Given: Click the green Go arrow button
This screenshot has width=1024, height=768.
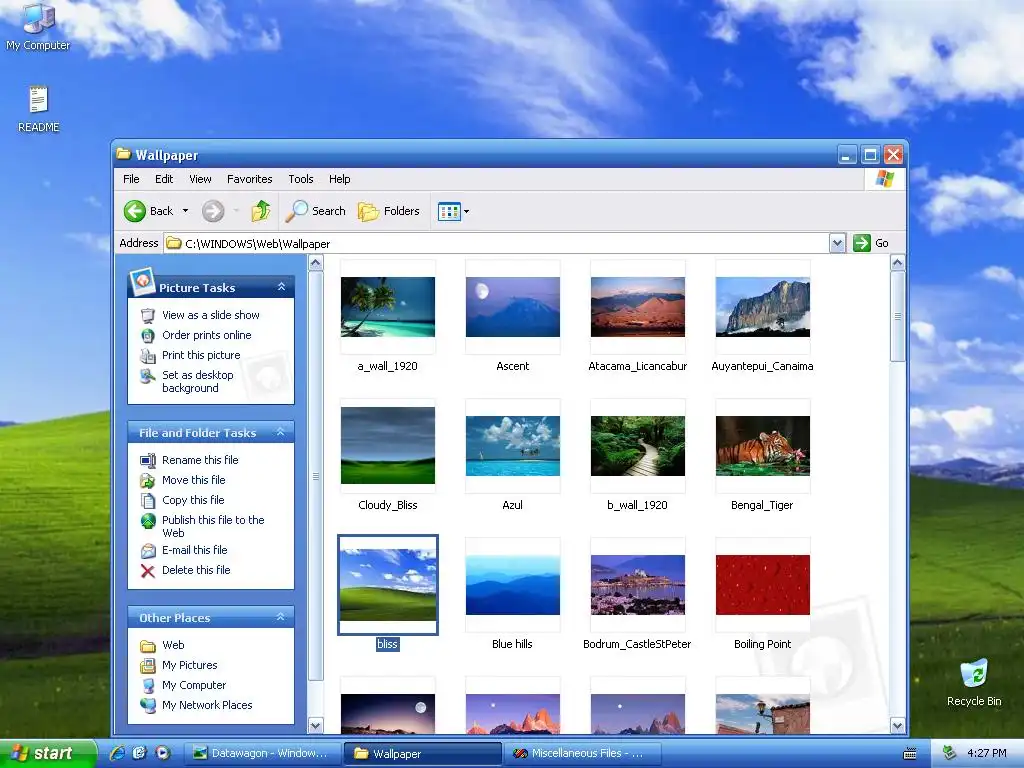Looking at the screenshot, I should 862,243.
